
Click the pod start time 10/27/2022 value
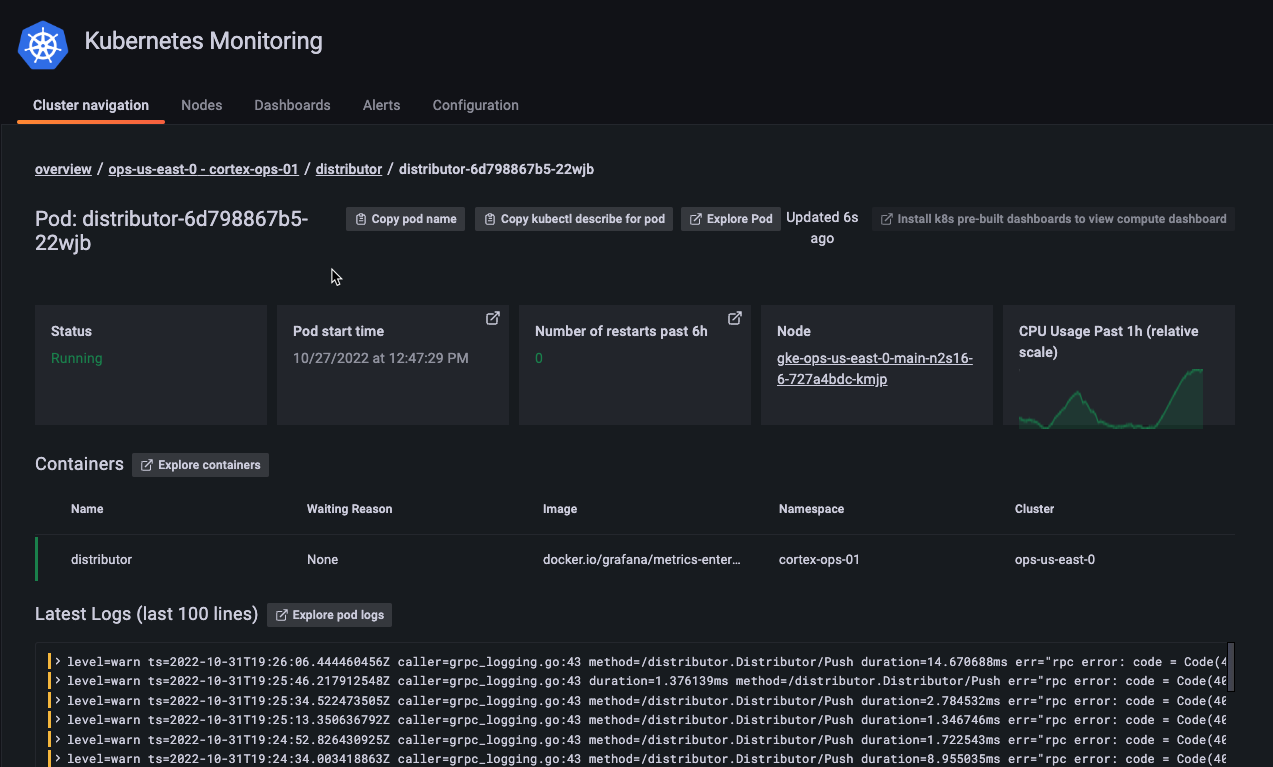pyautogui.click(x=381, y=358)
